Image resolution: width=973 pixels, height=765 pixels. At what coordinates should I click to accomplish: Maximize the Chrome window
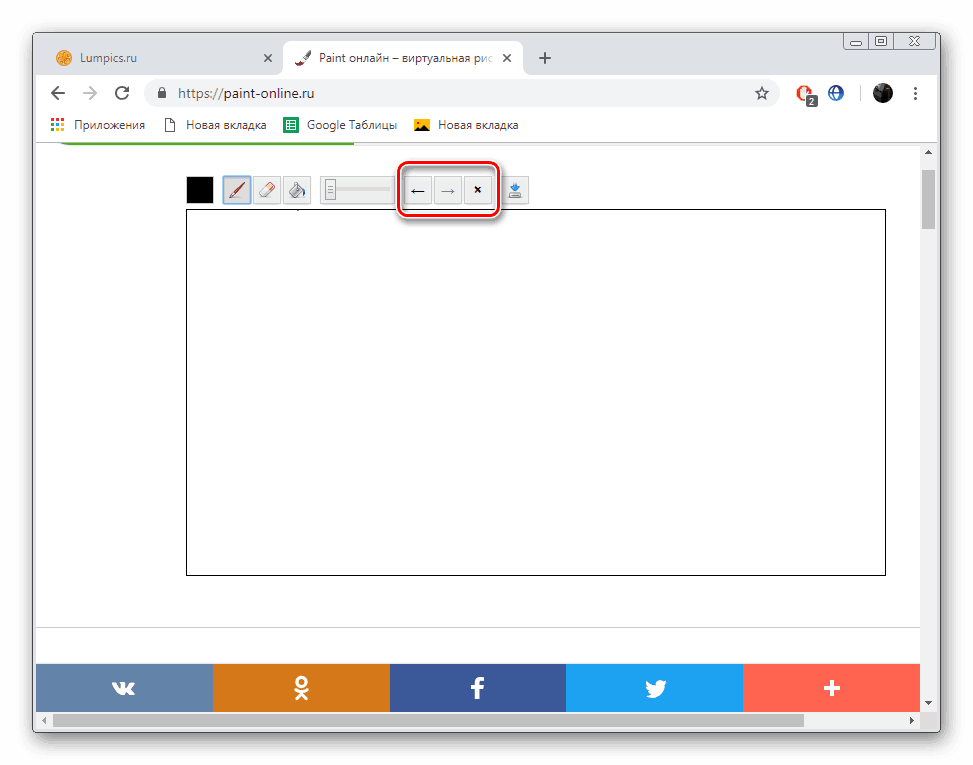(881, 42)
